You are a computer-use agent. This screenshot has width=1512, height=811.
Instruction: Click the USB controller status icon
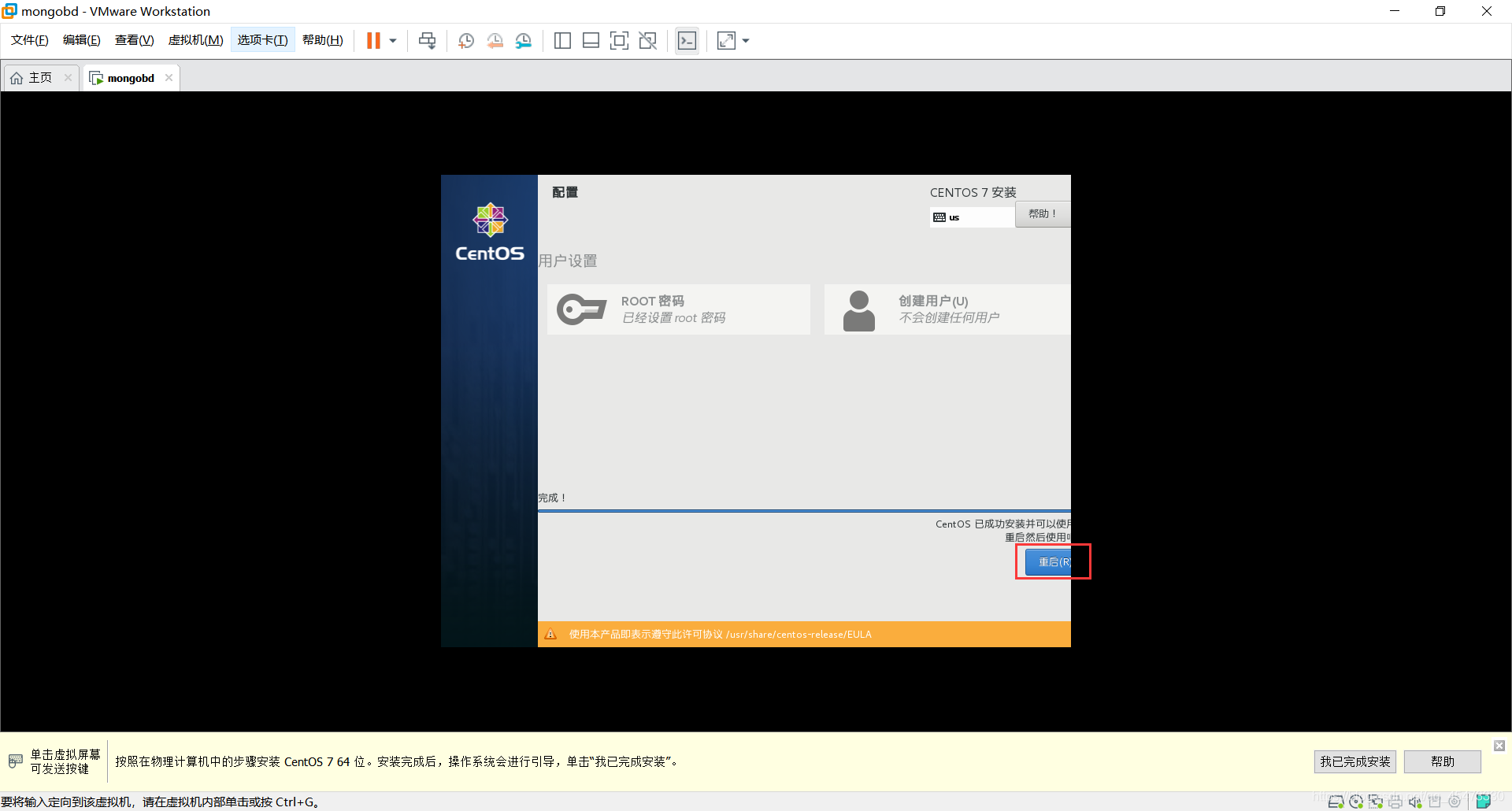tap(1435, 802)
